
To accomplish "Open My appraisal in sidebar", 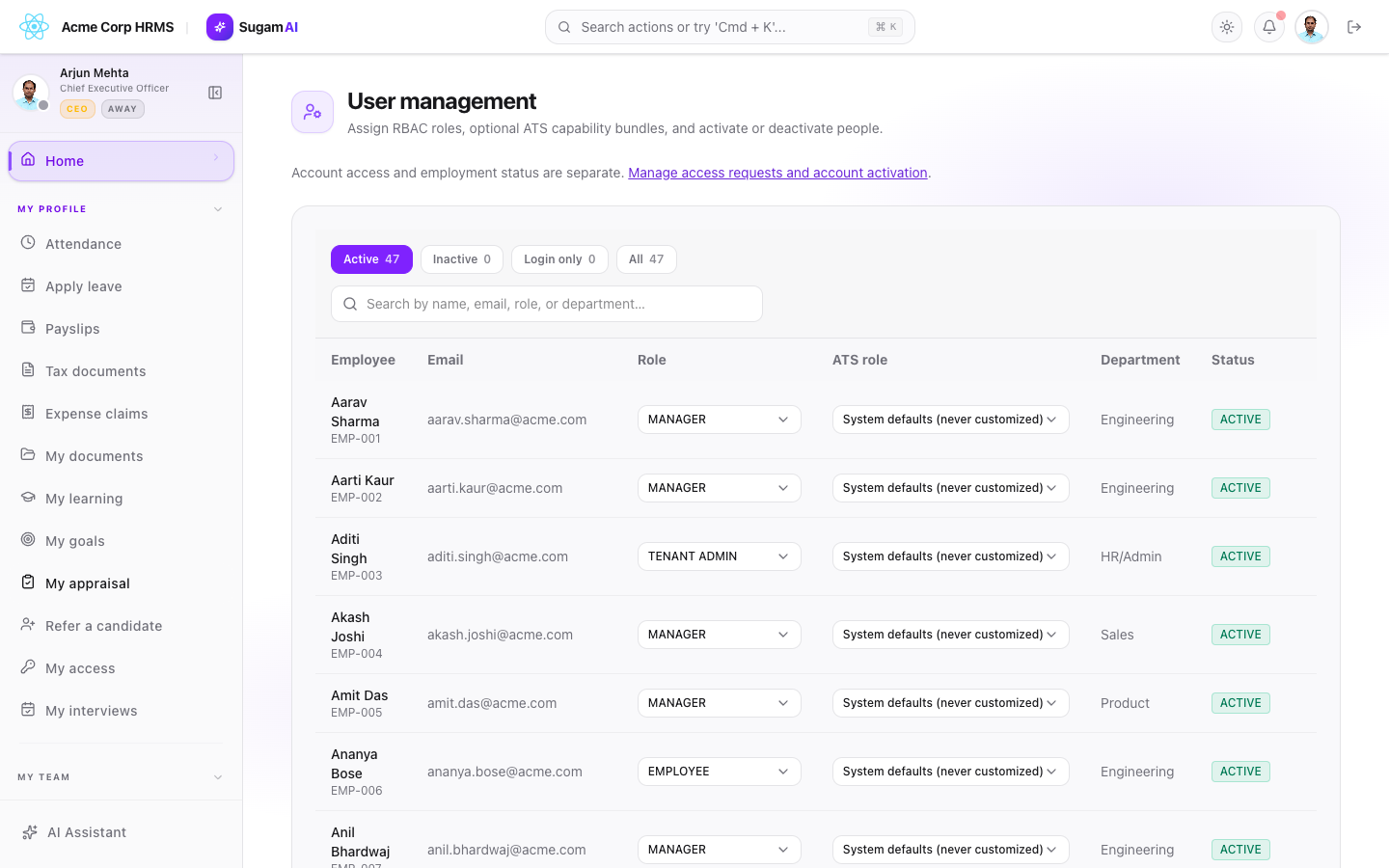I will point(122,583).
